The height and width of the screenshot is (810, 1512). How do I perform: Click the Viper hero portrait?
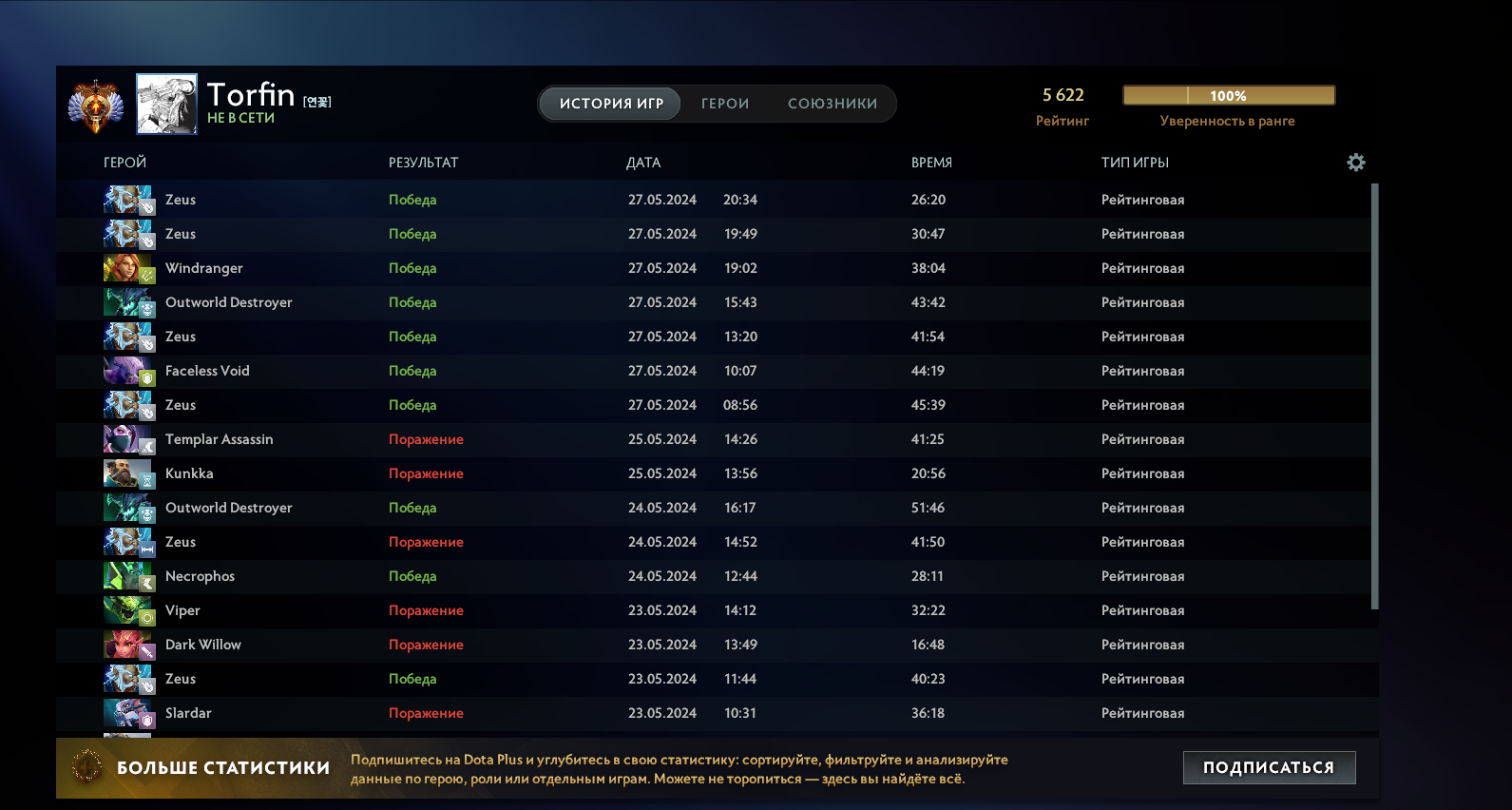(128, 610)
